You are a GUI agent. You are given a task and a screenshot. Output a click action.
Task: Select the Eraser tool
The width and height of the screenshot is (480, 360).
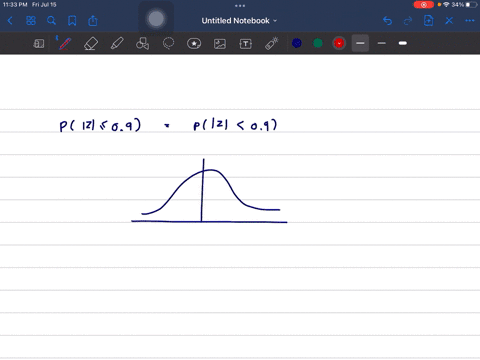click(x=91, y=43)
